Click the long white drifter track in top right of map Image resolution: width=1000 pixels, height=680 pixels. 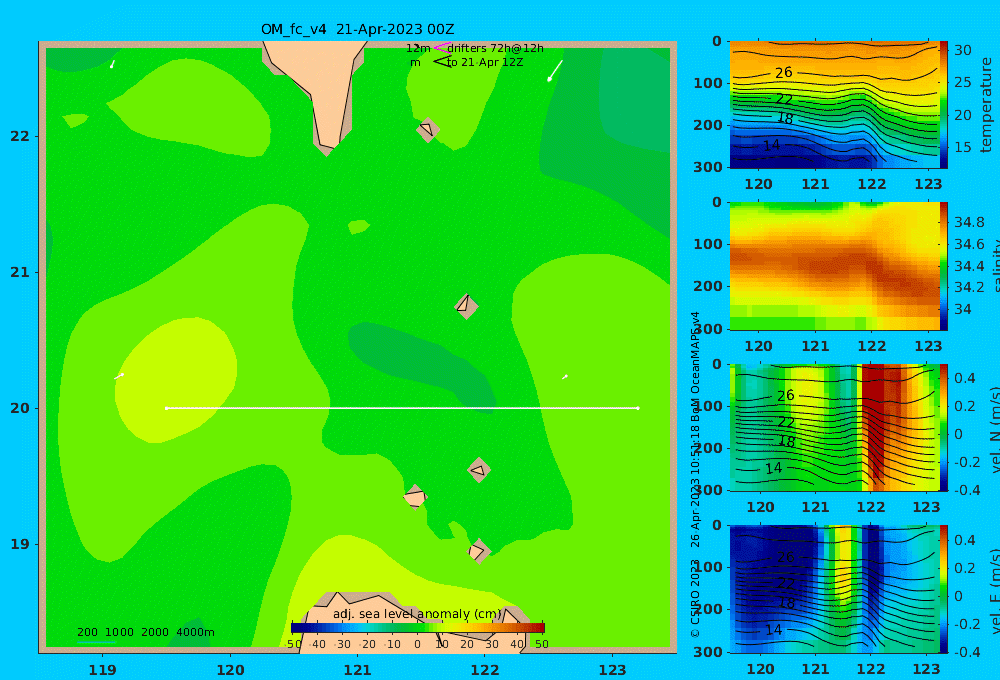pyautogui.click(x=555, y=71)
